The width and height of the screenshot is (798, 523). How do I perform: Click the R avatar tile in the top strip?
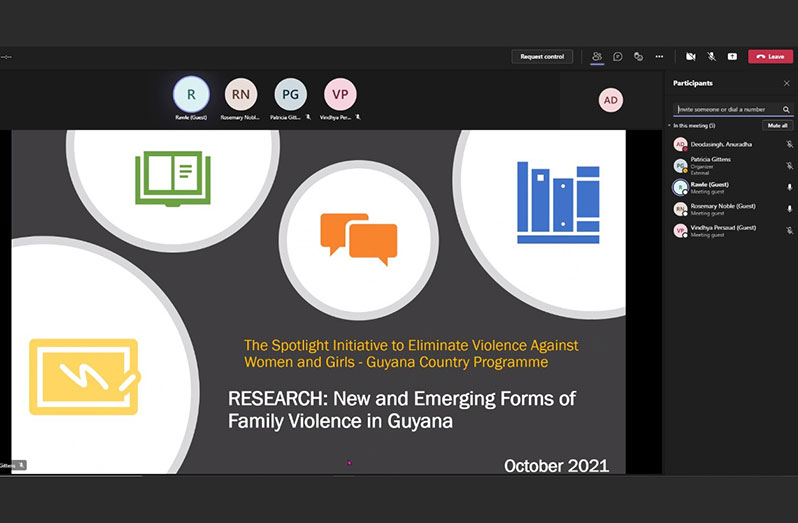(x=191, y=94)
